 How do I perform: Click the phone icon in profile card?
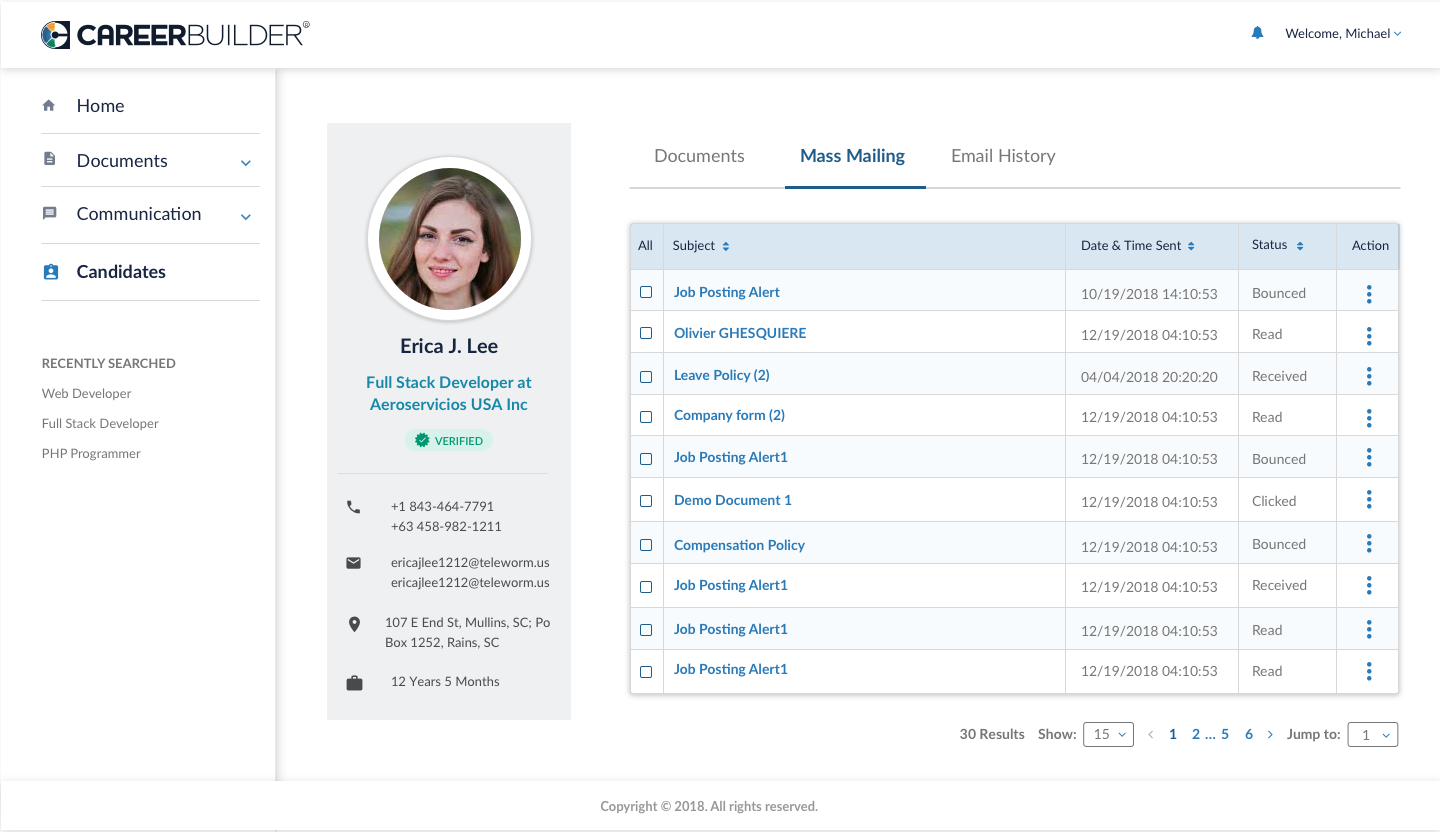point(353,507)
